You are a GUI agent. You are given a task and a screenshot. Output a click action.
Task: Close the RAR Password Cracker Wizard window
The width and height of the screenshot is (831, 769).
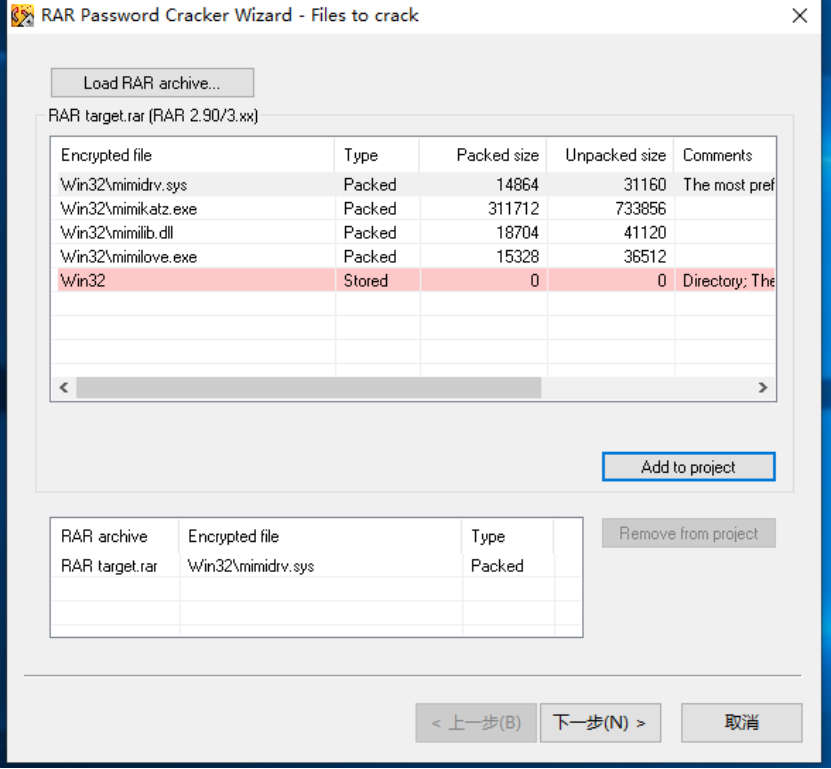pyautogui.click(x=799, y=15)
